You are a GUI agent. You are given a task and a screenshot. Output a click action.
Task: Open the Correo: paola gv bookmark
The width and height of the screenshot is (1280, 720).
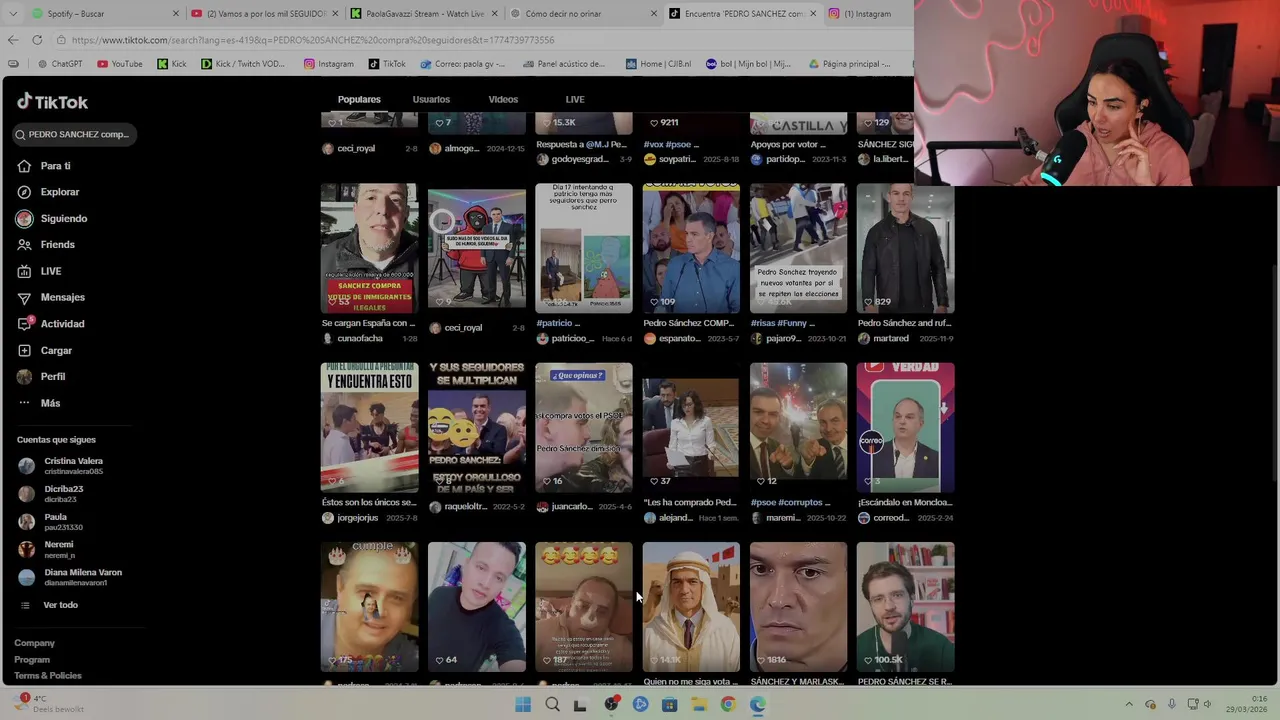pos(463,64)
